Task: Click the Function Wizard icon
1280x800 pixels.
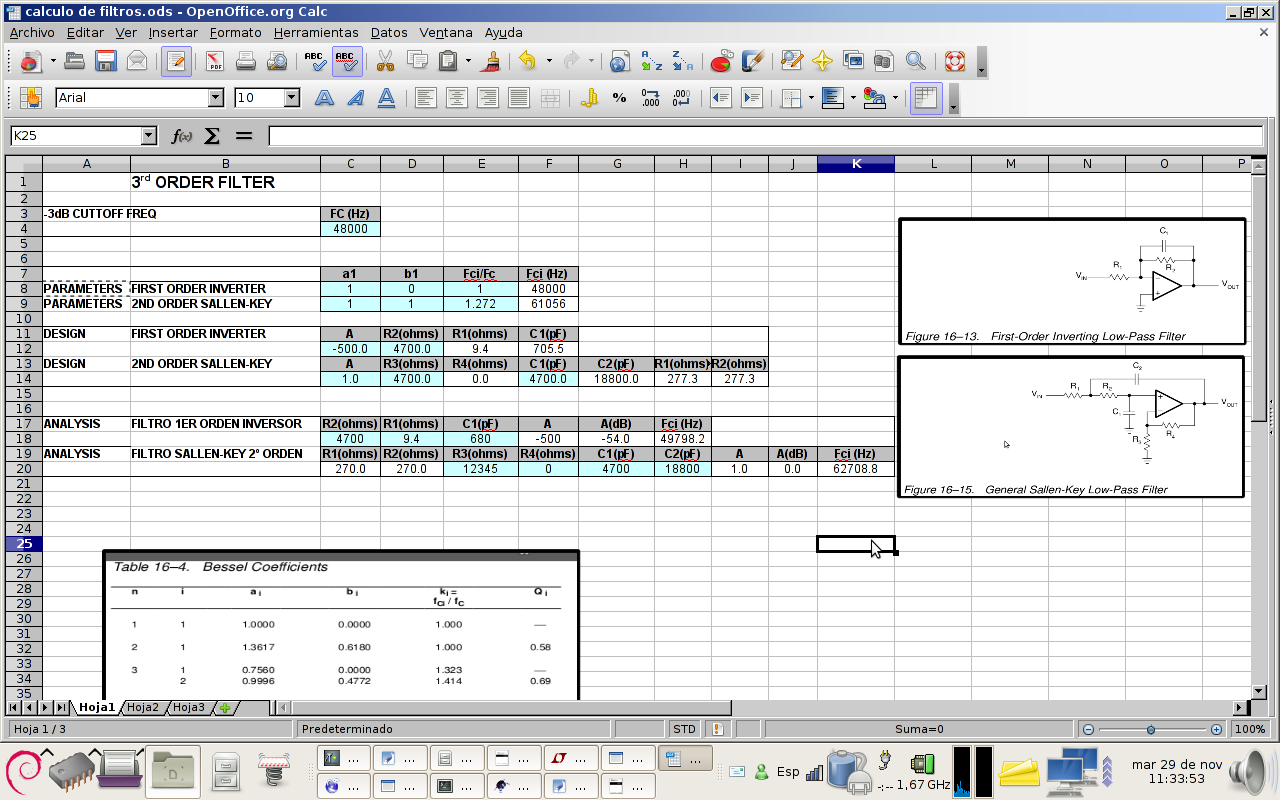Action: click(x=181, y=136)
